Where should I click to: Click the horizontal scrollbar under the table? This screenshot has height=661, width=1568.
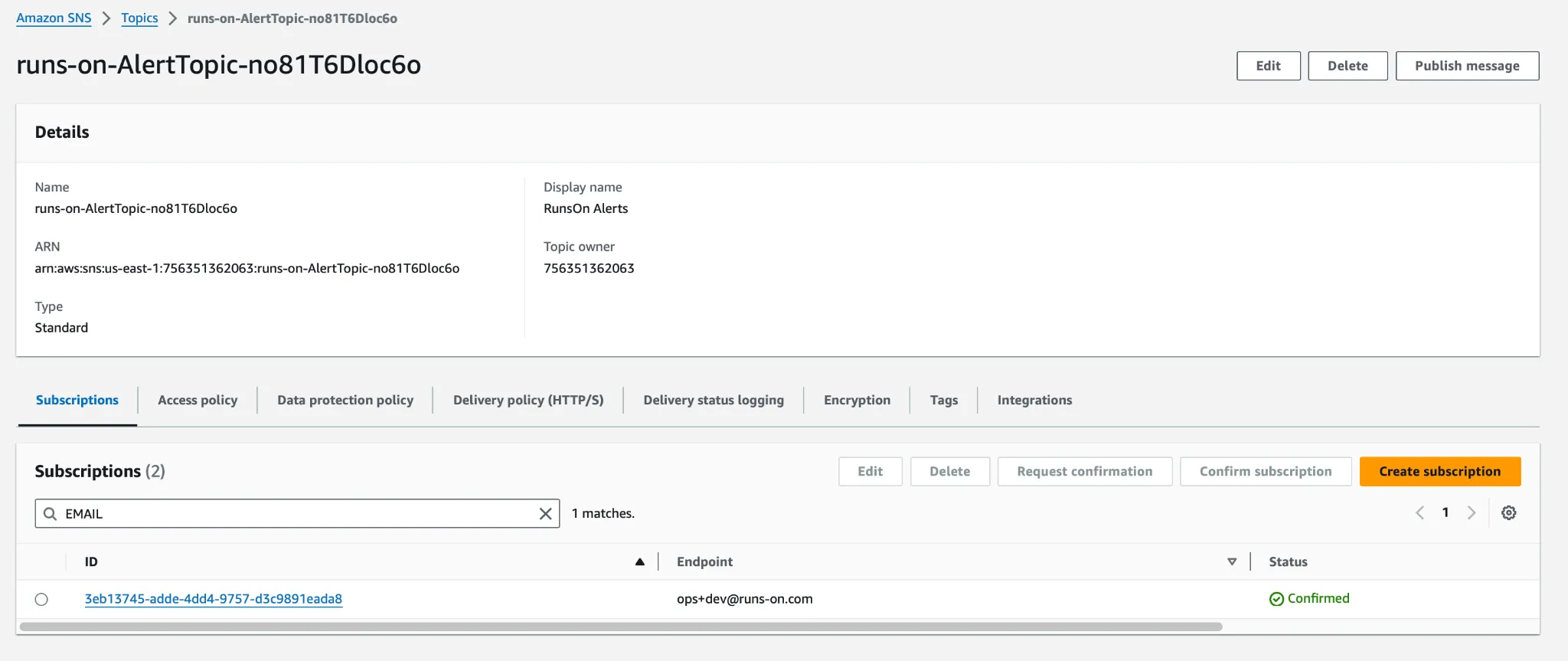pos(620,627)
